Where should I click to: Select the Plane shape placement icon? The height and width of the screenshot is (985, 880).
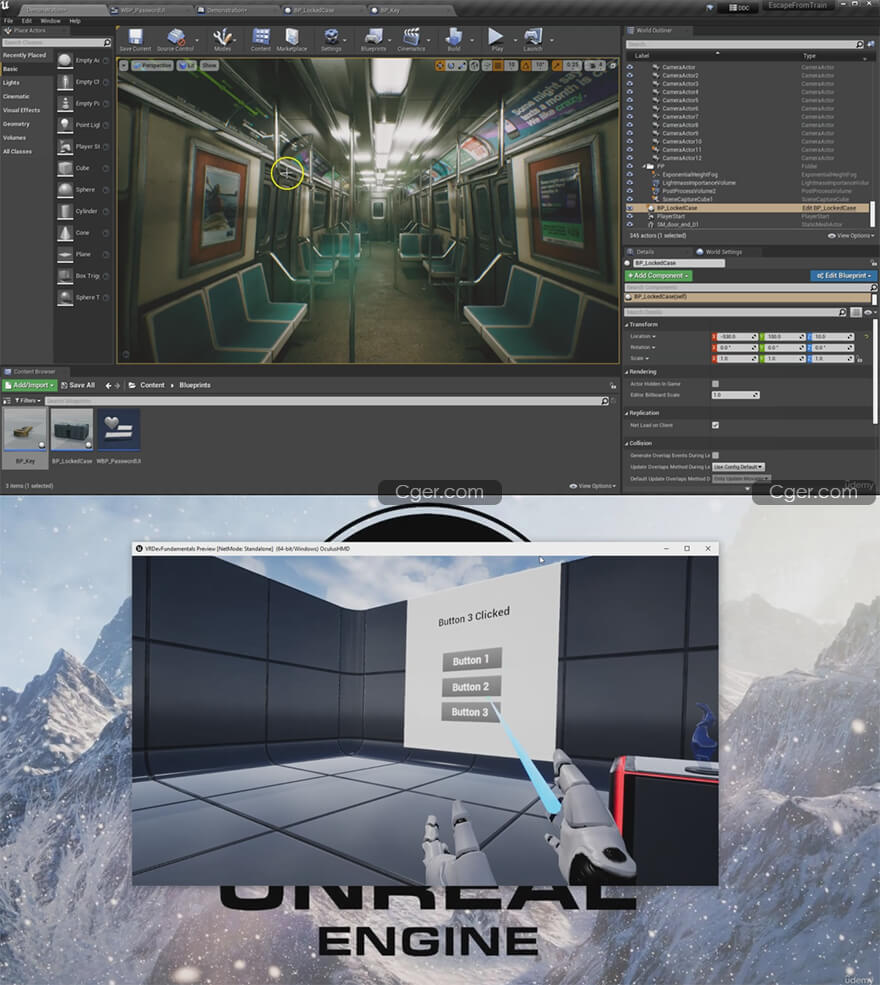[x=65, y=254]
